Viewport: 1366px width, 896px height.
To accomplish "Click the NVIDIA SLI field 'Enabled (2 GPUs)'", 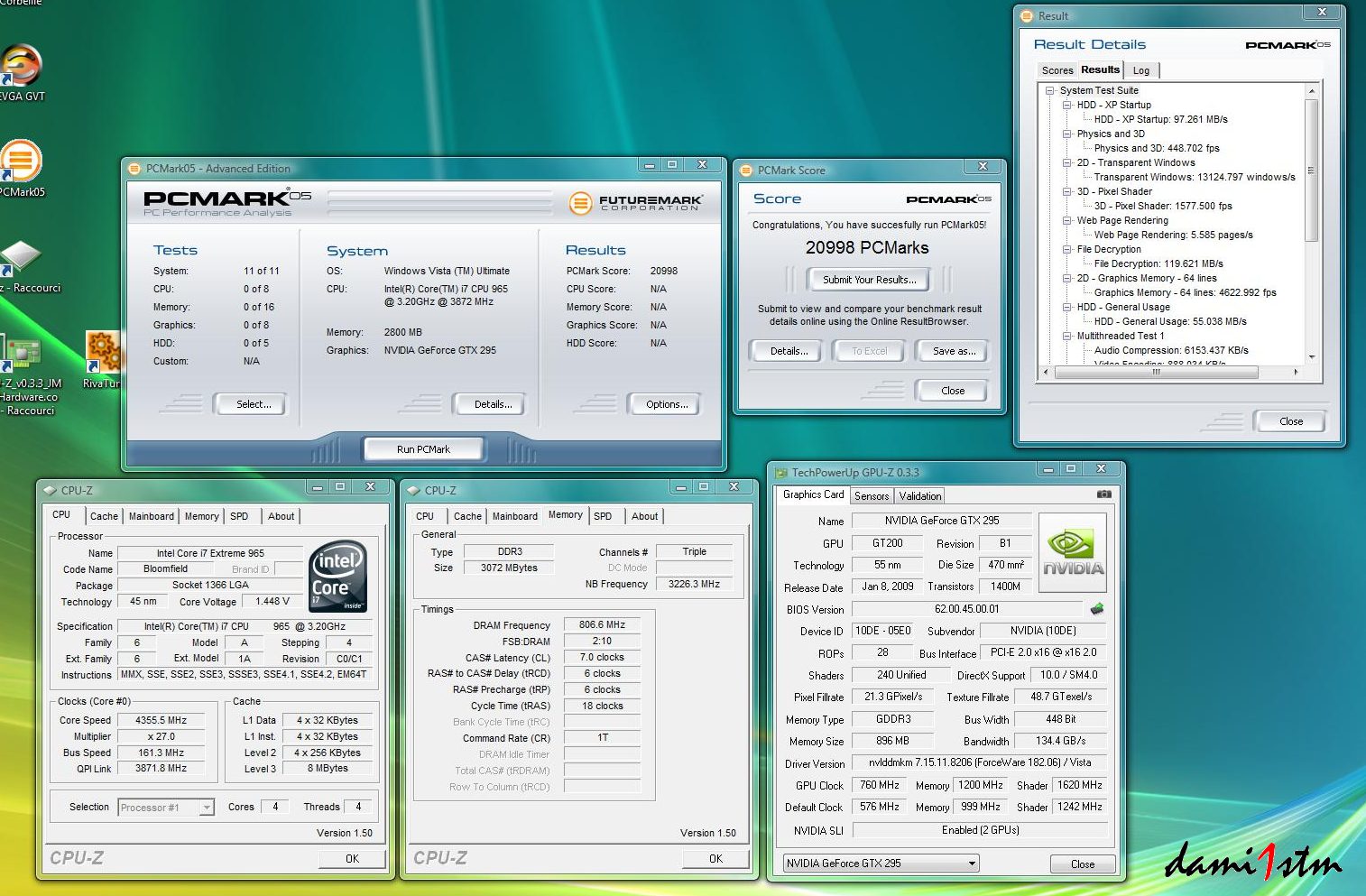I will pos(980,830).
